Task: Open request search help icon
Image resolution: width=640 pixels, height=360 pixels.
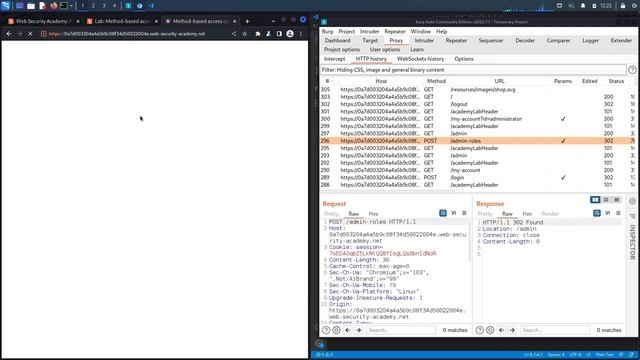Action: tap(326, 330)
